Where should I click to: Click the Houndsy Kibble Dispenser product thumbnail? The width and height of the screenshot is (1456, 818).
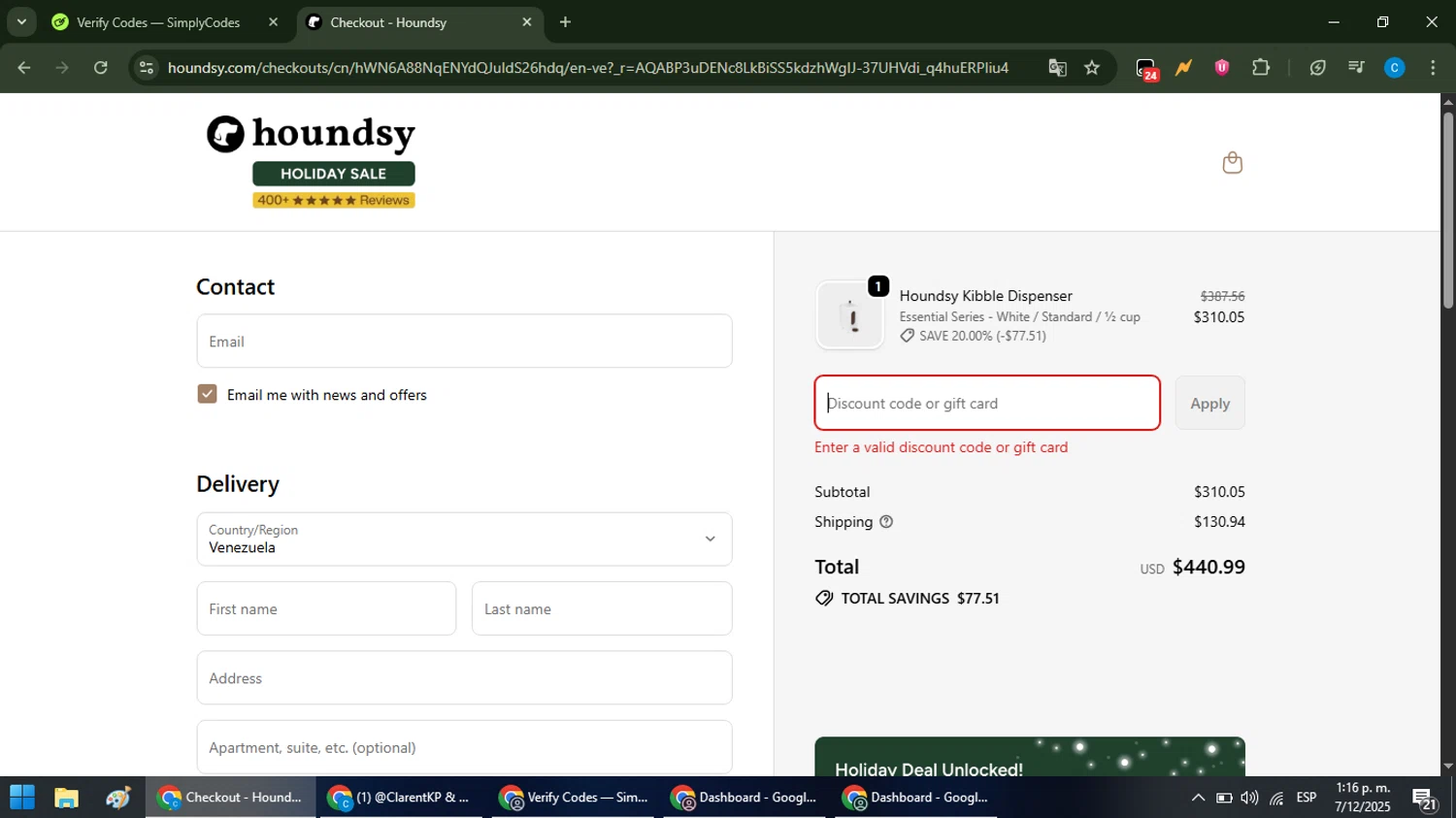click(850, 315)
